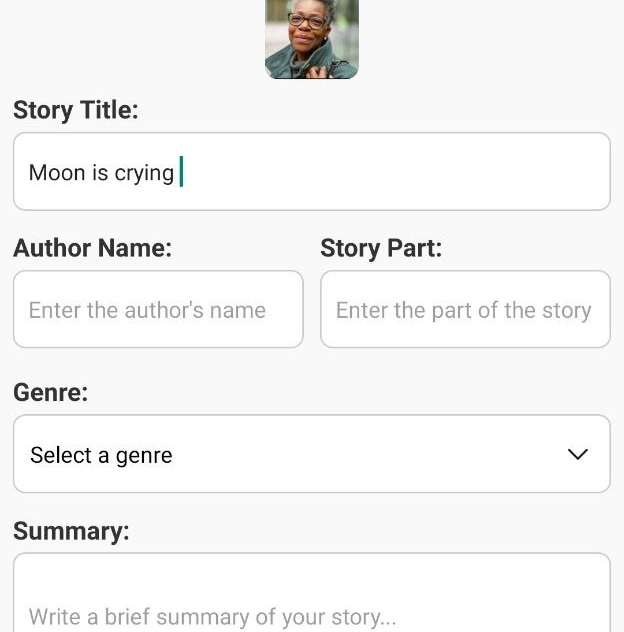Click the "Enter the part of the story" placeholder

(464, 311)
